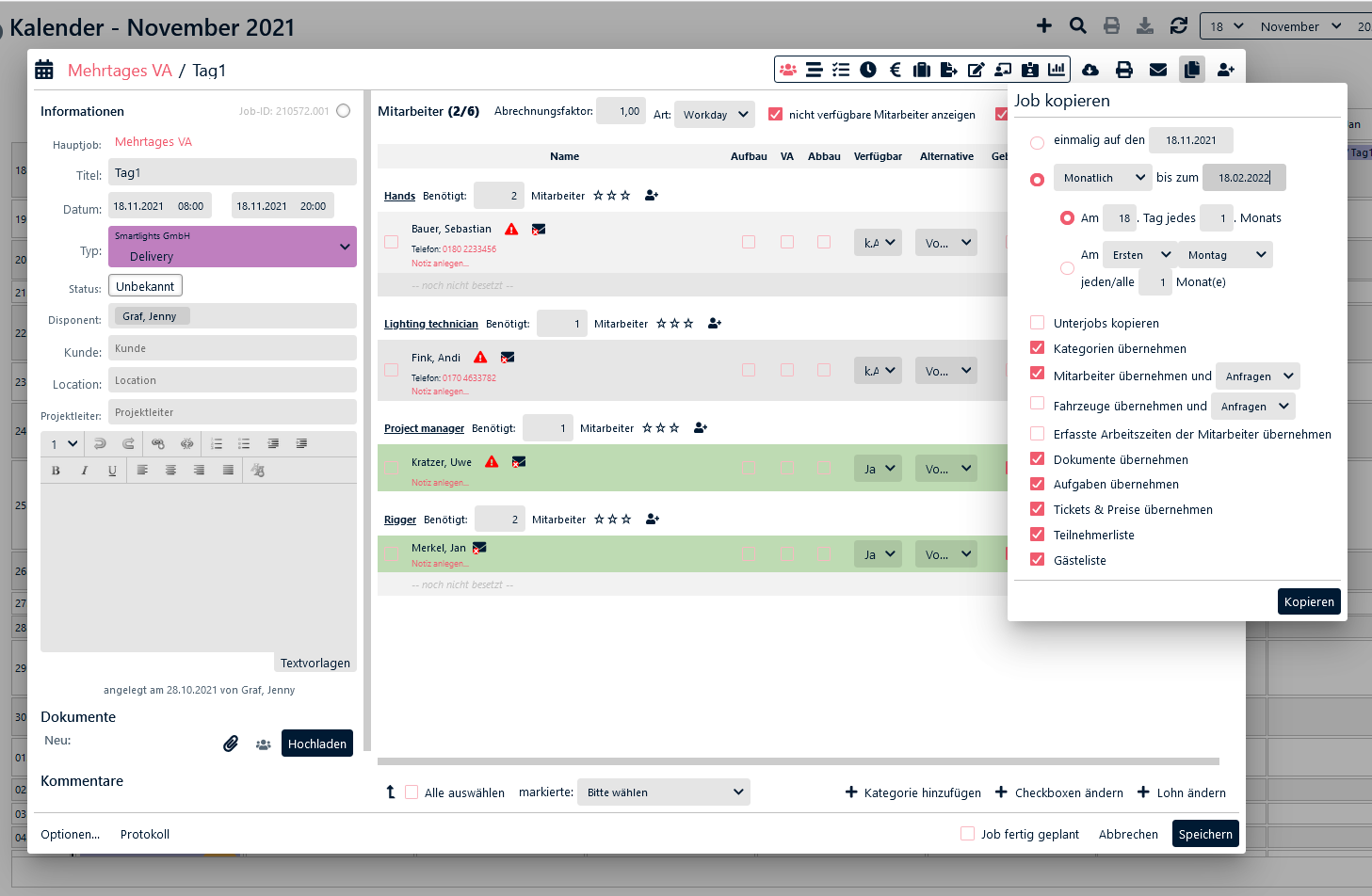This screenshot has height=896, width=1372.
Task: Open the Protokoll menu item
Action: tap(145, 835)
